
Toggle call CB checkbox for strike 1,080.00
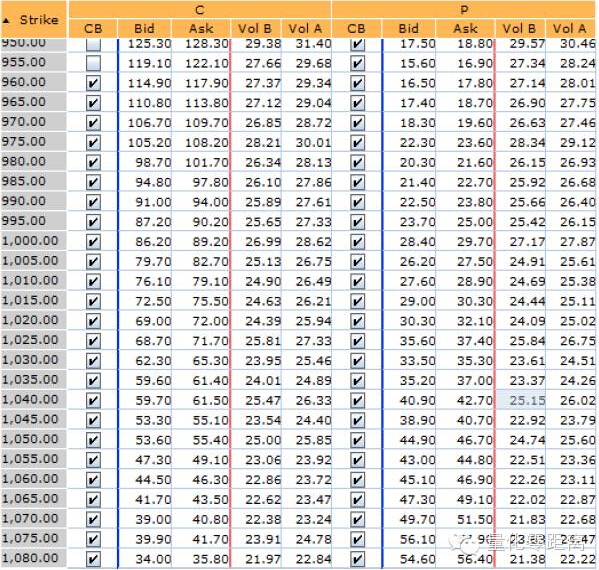[x=93, y=559]
